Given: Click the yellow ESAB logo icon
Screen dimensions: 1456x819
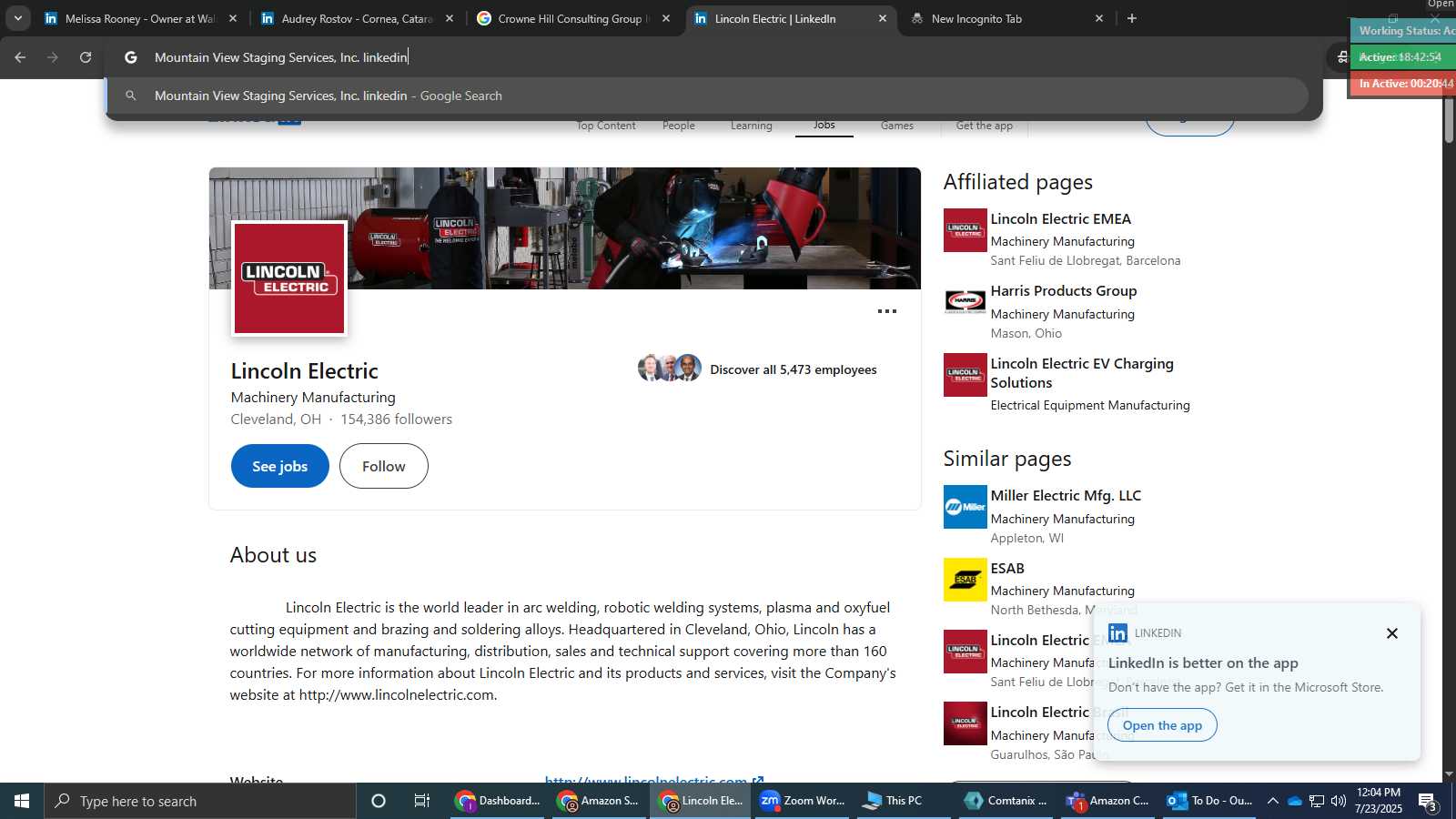Looking at the screenshot, I should [x=966, y=580].
